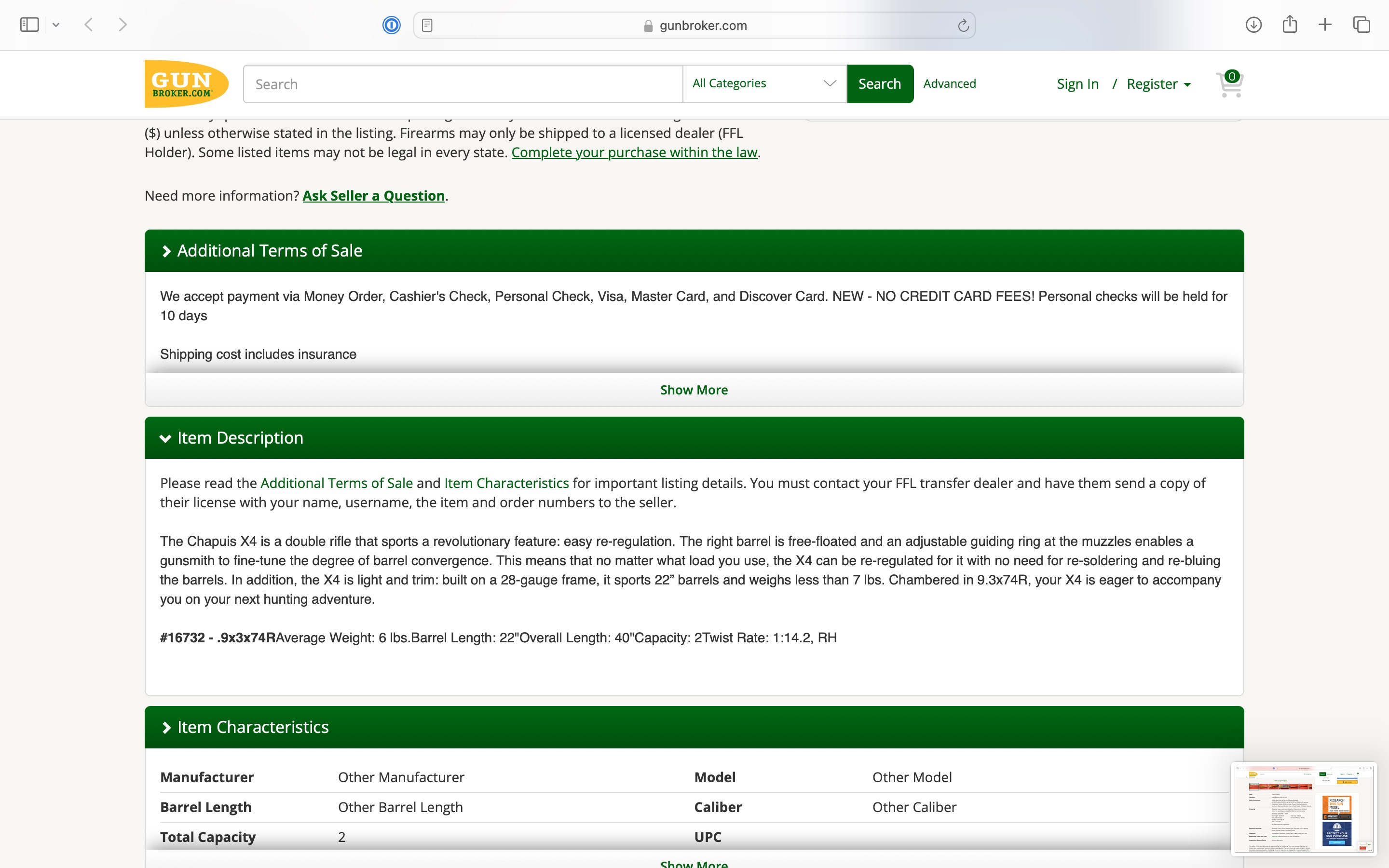Image resolution: width=1389 pixels, height=868 pixels.
Task: Expand the Item Characteristics header
Action: click(x=694, y=727)
